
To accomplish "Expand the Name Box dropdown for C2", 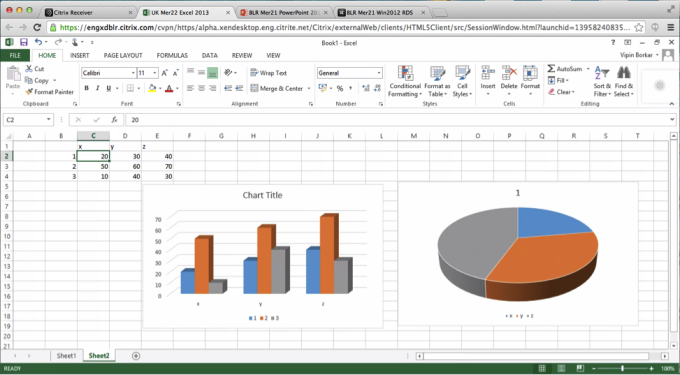I will pyautogui.click(x=49, y=120).
